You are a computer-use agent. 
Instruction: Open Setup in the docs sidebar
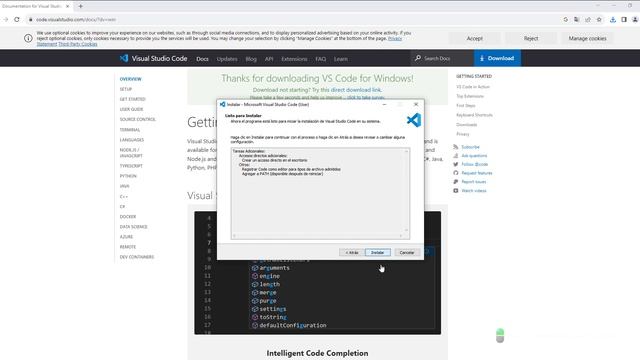coord(126,89)
